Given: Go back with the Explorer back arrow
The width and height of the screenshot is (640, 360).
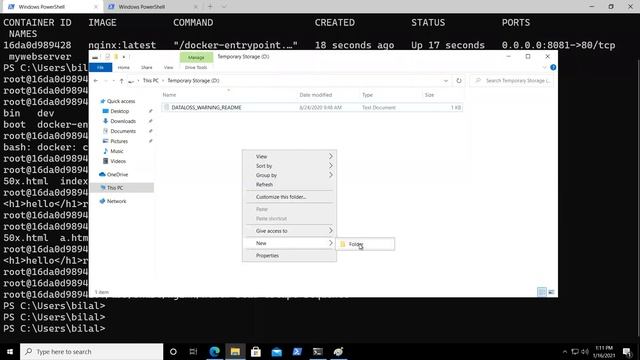Looking at the screenshot, I should (x=96, y=81).
